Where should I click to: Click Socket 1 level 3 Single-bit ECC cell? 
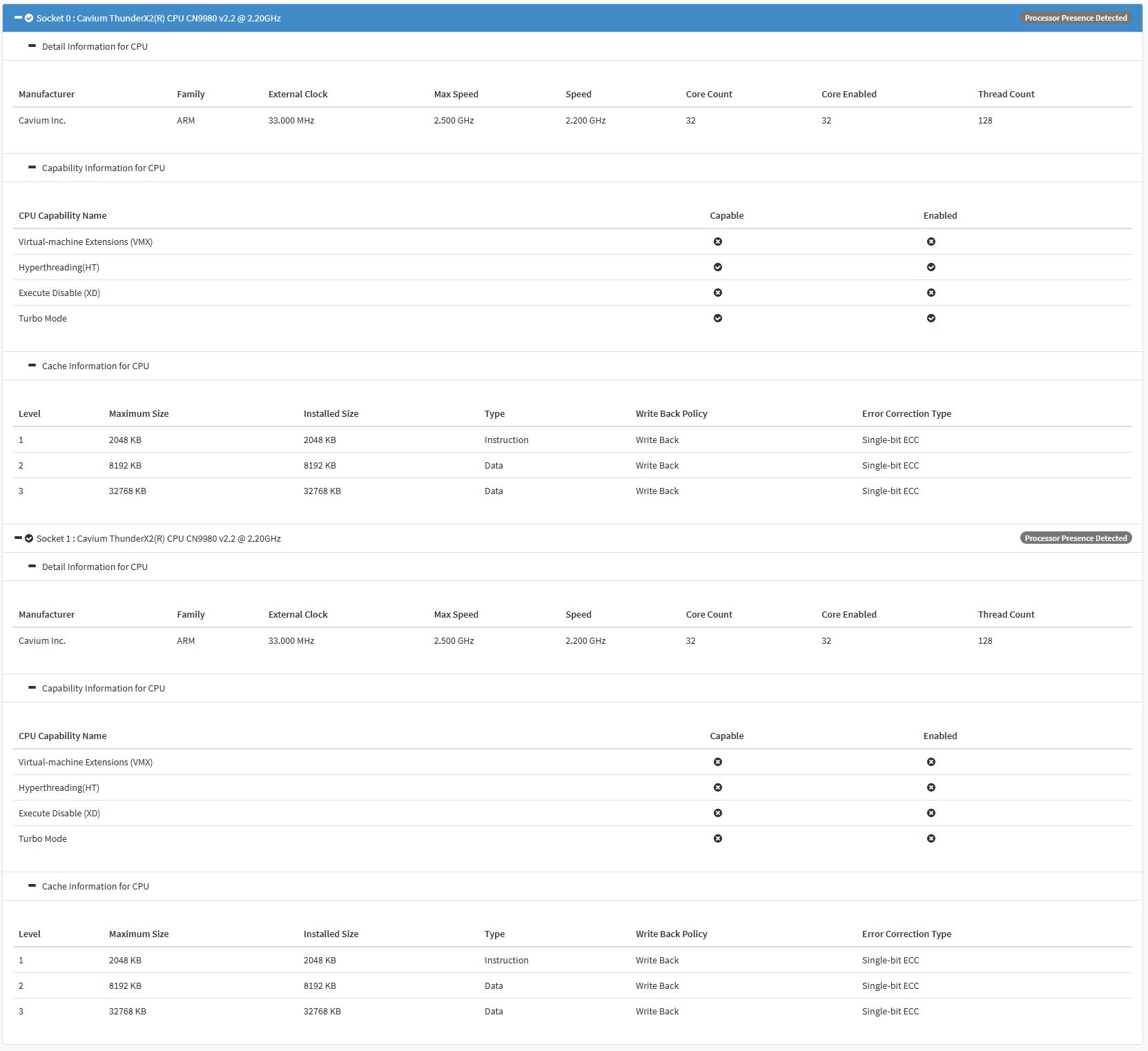tap(891, 1012)
